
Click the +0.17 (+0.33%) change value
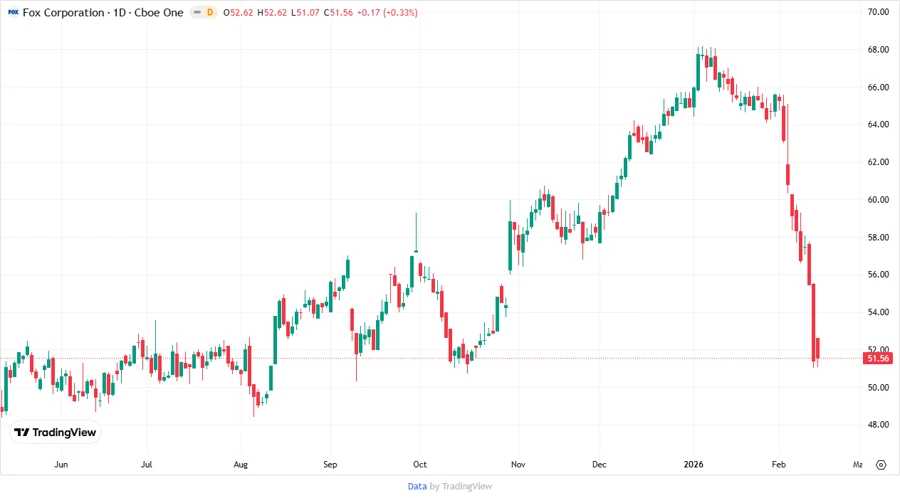(387, 12)
